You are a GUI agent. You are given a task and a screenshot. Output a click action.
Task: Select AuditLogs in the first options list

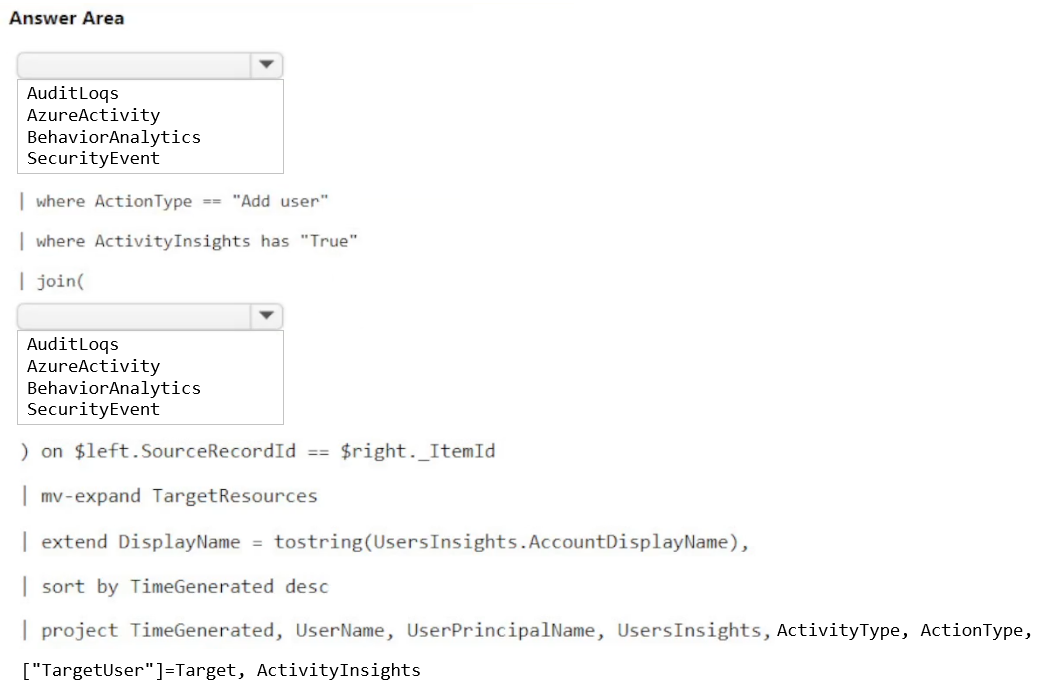(x=73, y=93)
